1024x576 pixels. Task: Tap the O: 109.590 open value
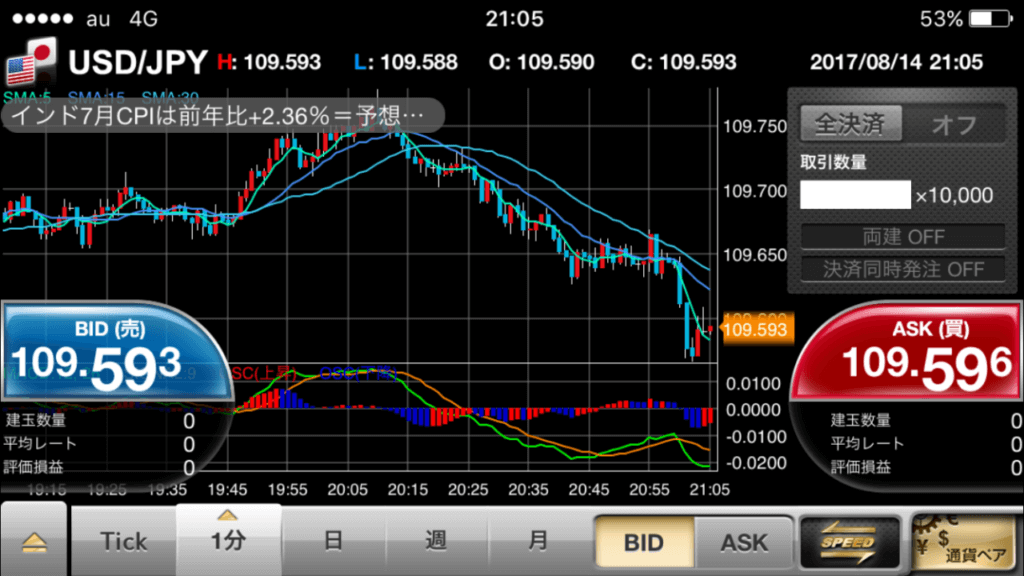click(x=541, y=62)
